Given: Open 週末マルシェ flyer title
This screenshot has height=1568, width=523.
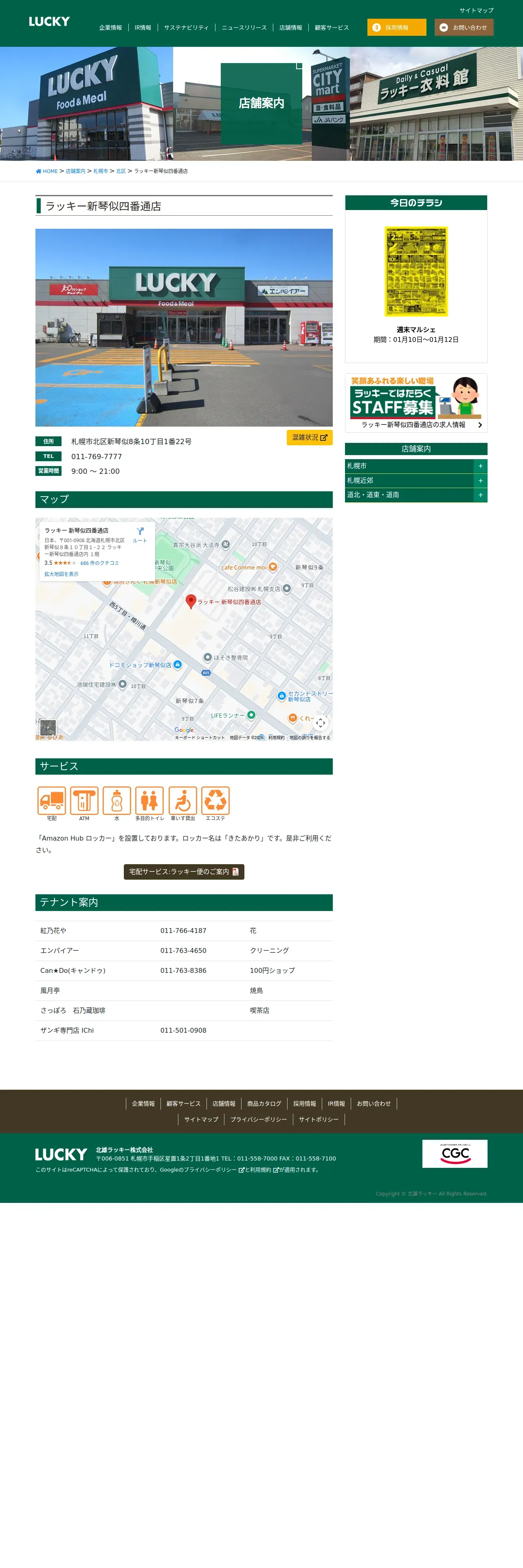Looking at the screenshot, I should coord(416,330).
